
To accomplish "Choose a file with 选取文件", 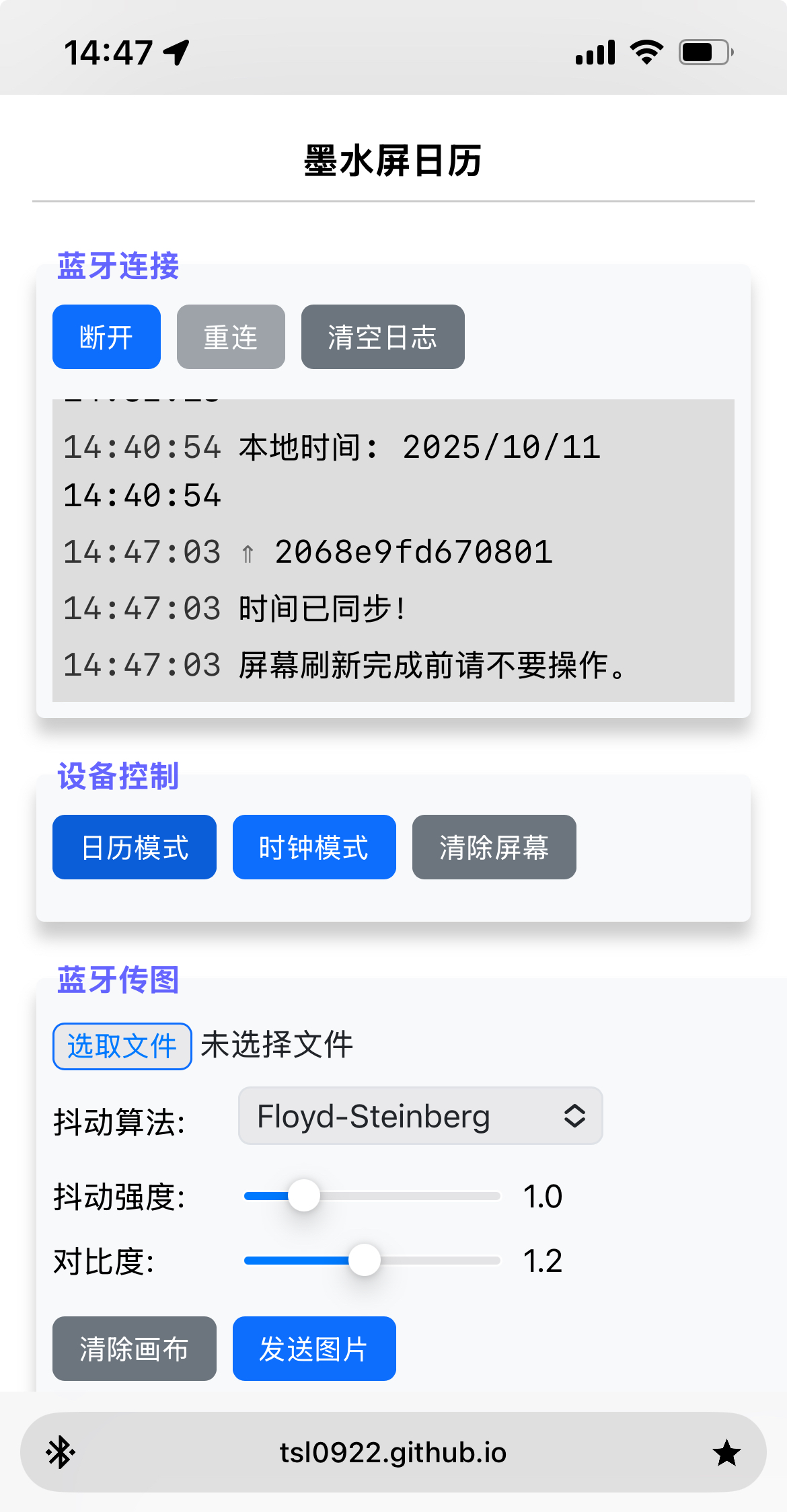I will [122, 1046].
